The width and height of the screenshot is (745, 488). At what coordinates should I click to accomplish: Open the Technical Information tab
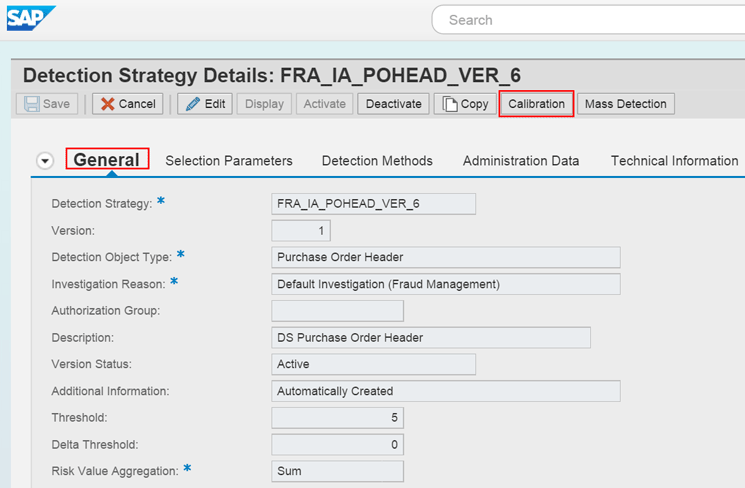tap(675, 161)
